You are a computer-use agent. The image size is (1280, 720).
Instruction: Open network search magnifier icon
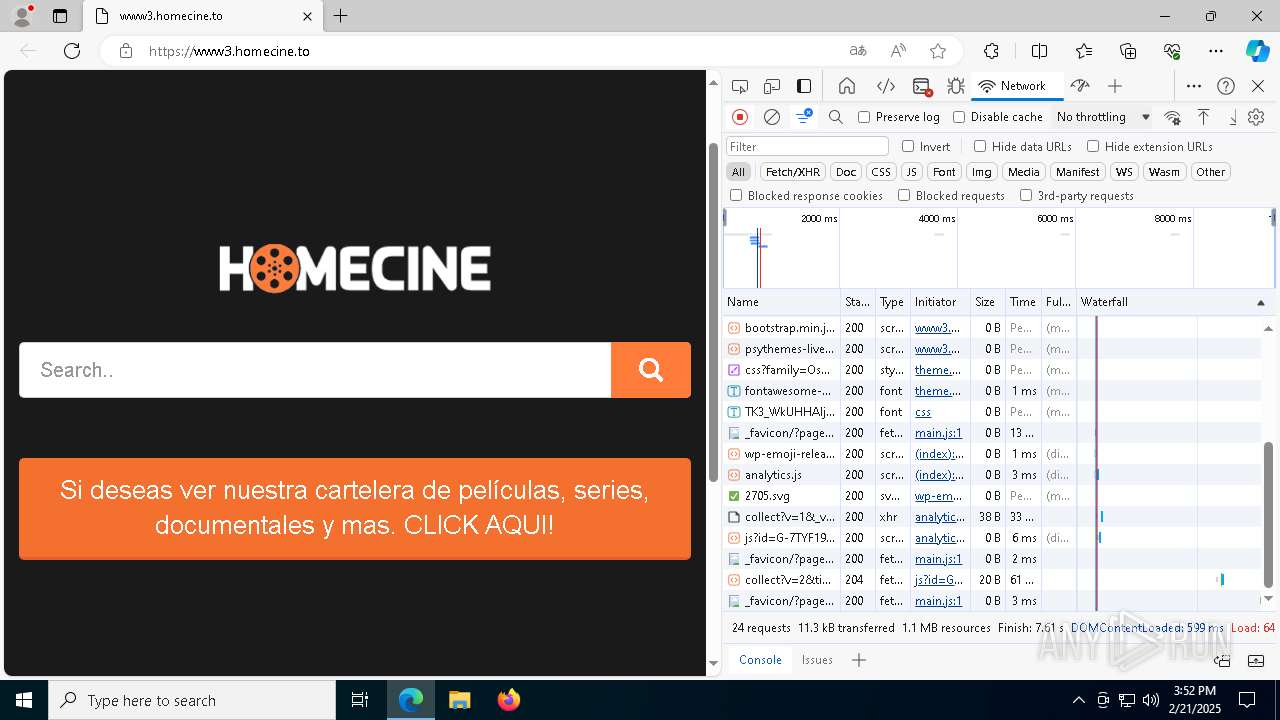pyautogui.click(x=836, y=117)
